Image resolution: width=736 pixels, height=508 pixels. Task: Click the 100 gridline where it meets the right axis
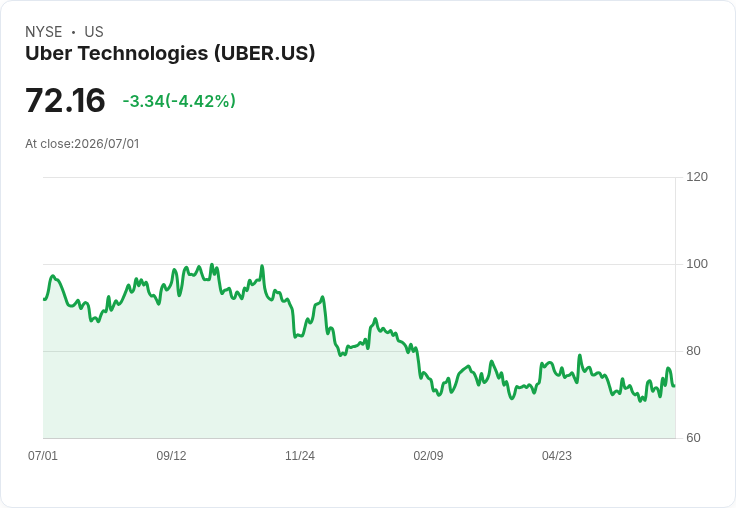click(x=675, y=264)
